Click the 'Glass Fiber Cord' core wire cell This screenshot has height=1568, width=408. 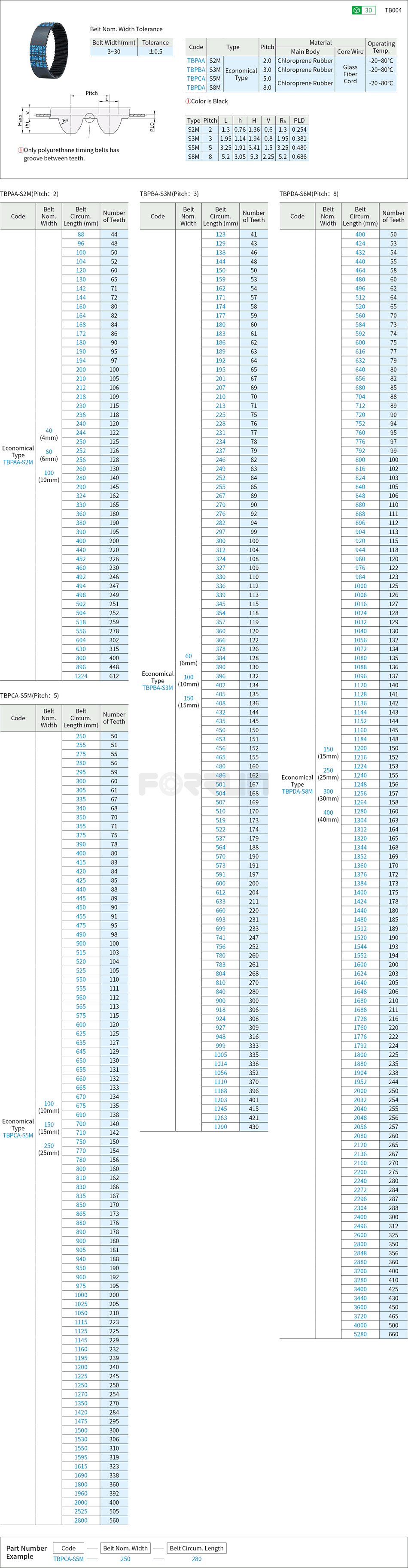click(350, 74)
